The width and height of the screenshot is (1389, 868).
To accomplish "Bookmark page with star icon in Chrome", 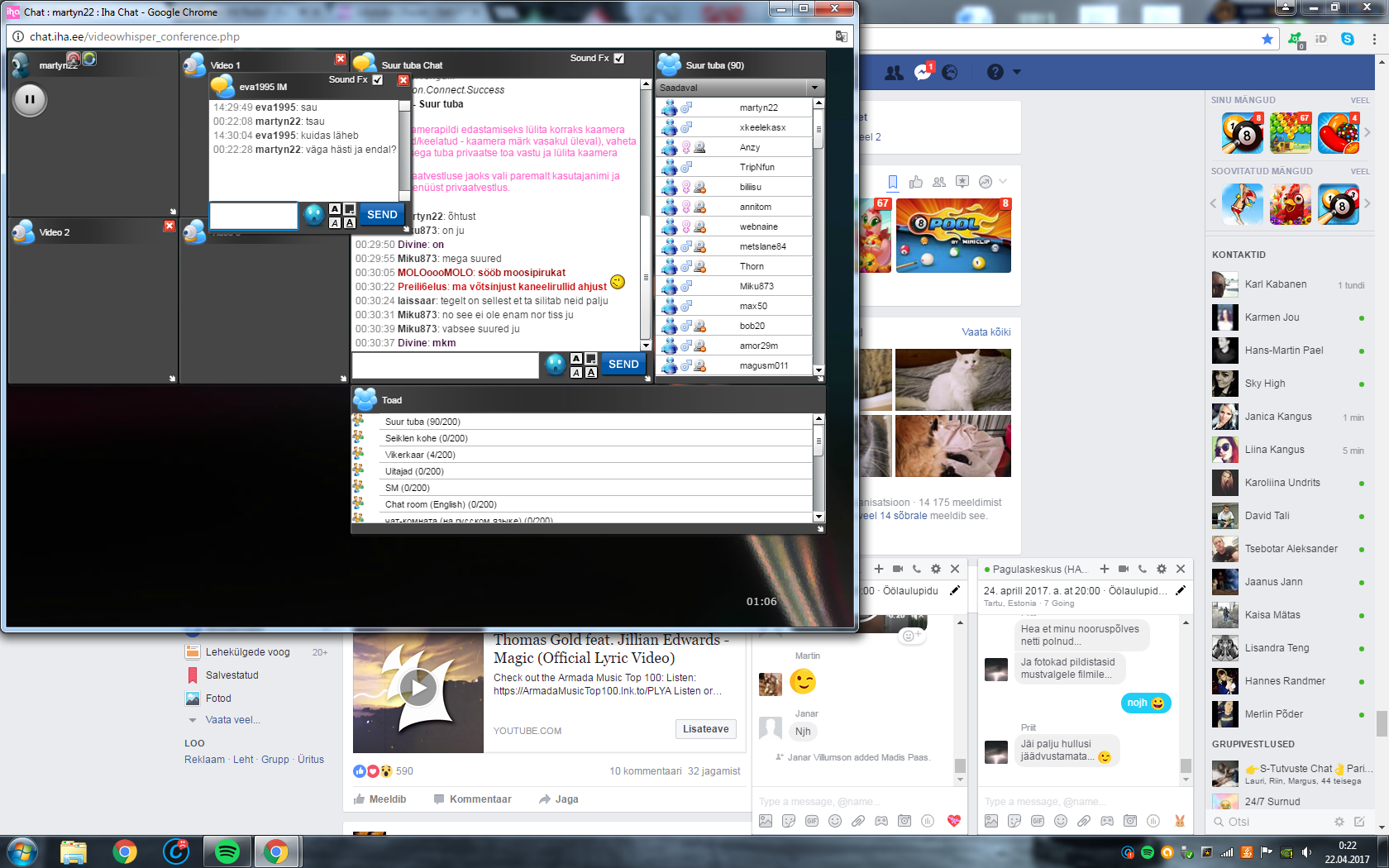I will pos(1267,39).
